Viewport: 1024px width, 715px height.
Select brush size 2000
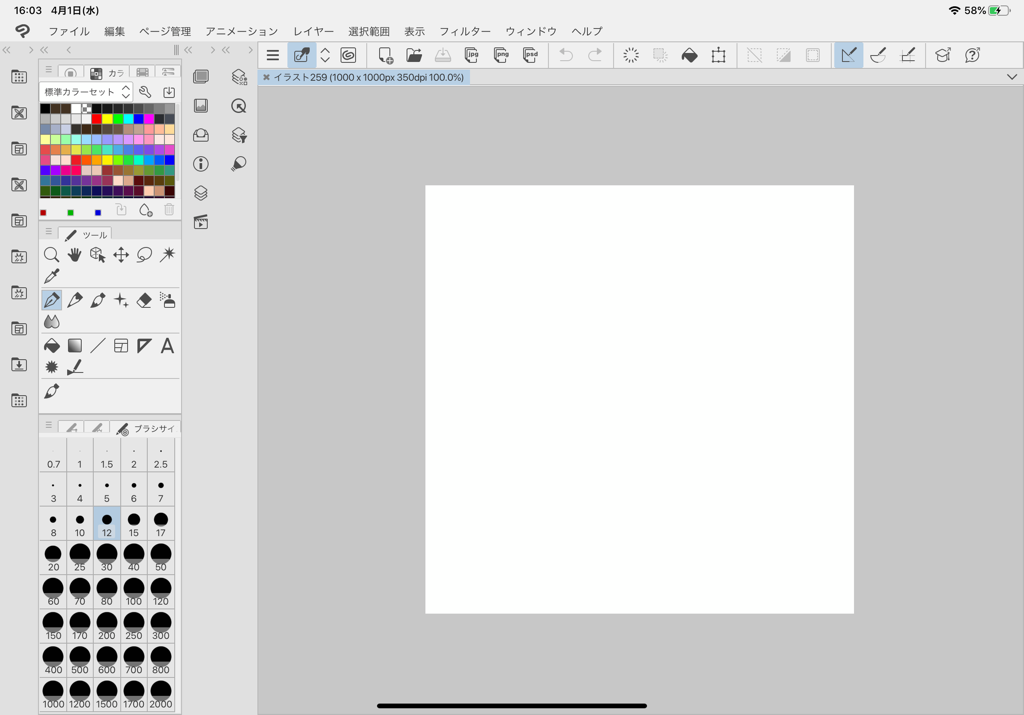161,694
